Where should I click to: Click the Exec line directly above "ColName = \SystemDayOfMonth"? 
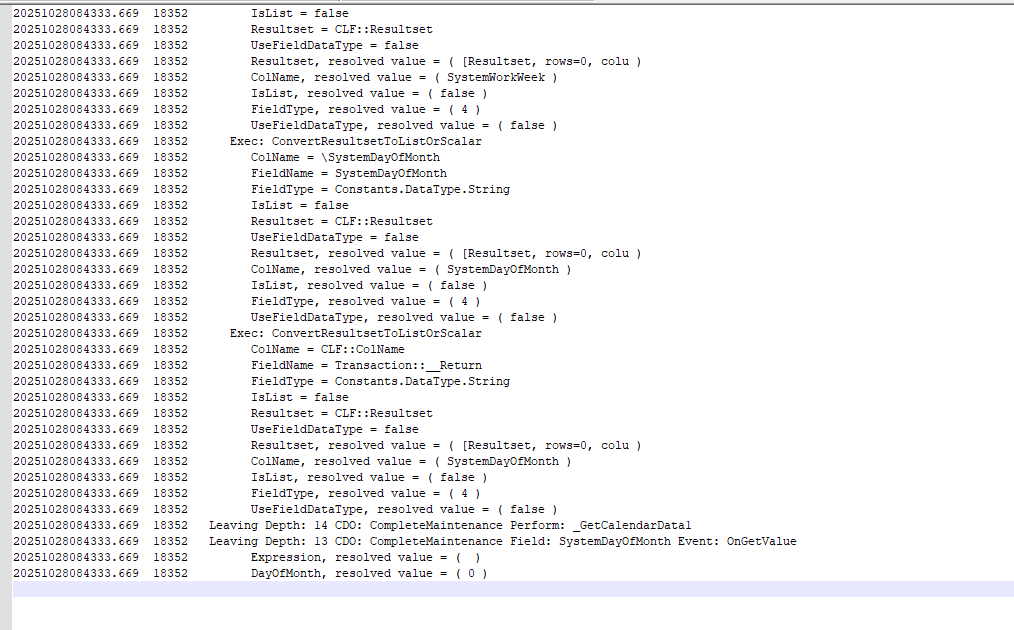click(x=356, y=142)
